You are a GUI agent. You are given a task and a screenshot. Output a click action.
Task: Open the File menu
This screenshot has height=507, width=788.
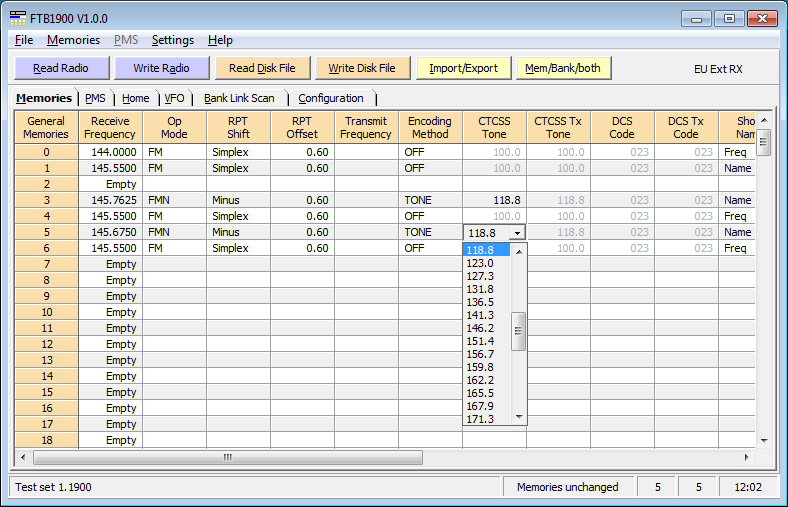point(24,40)
